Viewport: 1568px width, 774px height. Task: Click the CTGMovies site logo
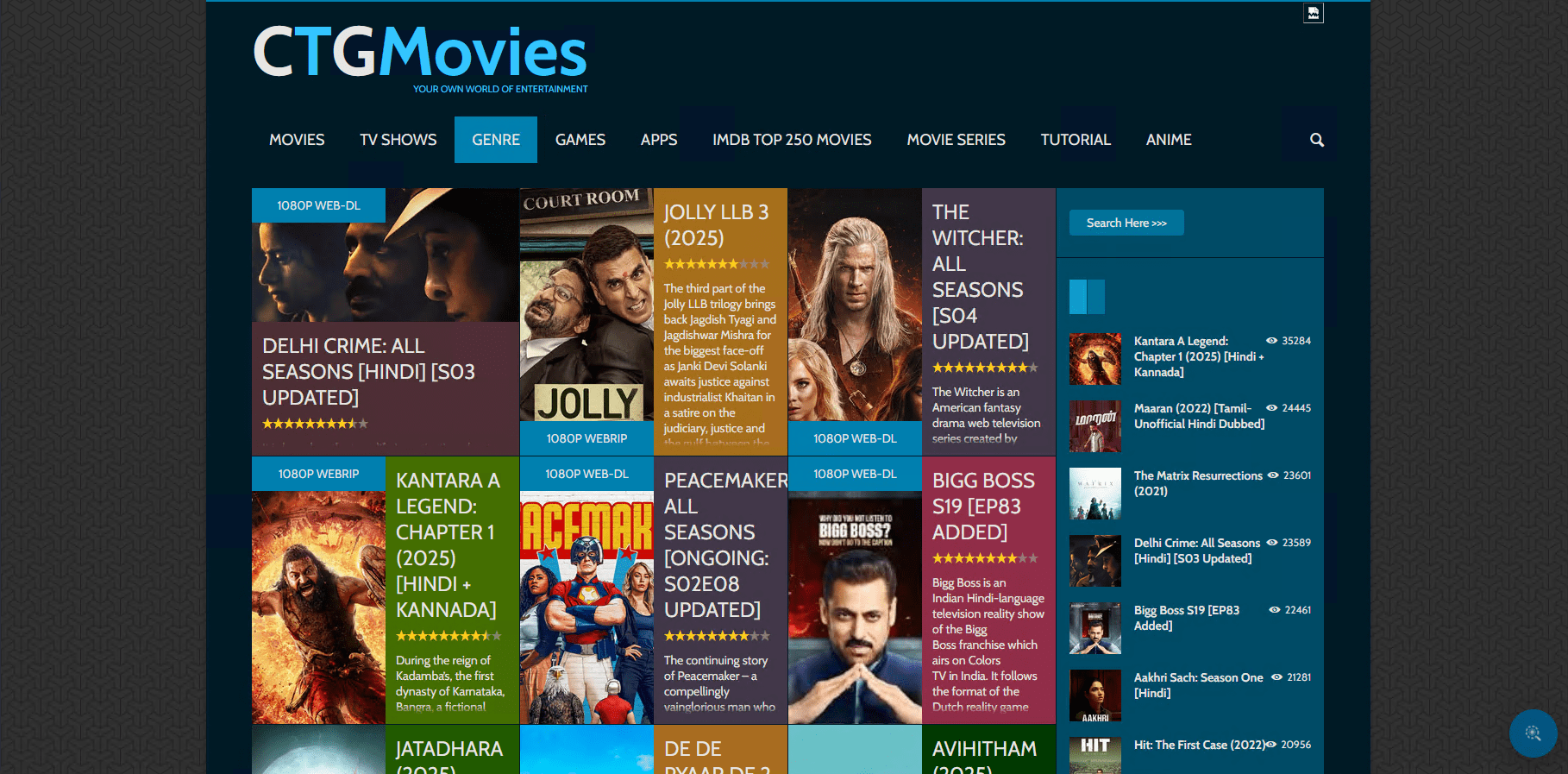(x=420, y=58)
